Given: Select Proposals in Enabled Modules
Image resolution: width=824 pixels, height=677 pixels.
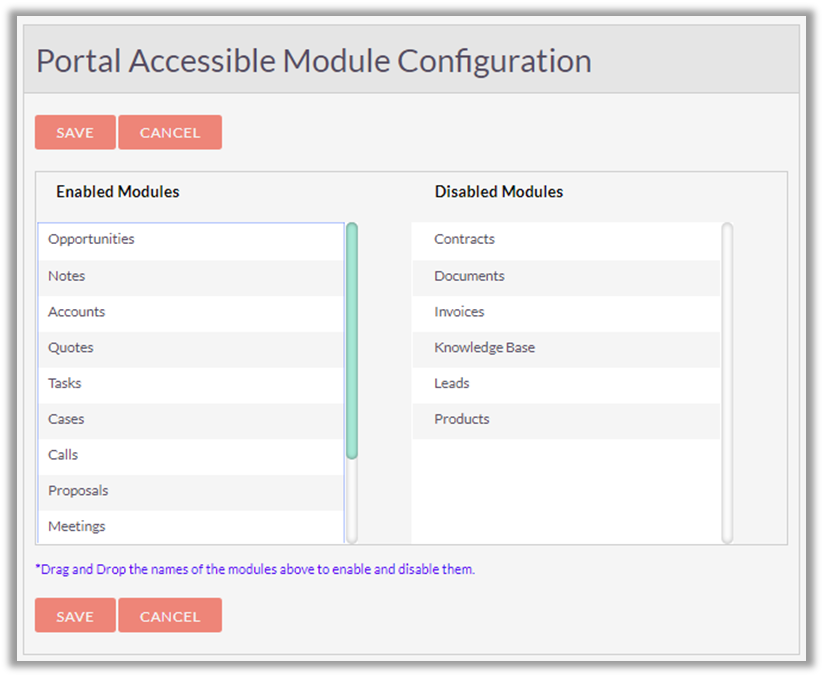Looking at the screenshot, I should tap(78, 491).
